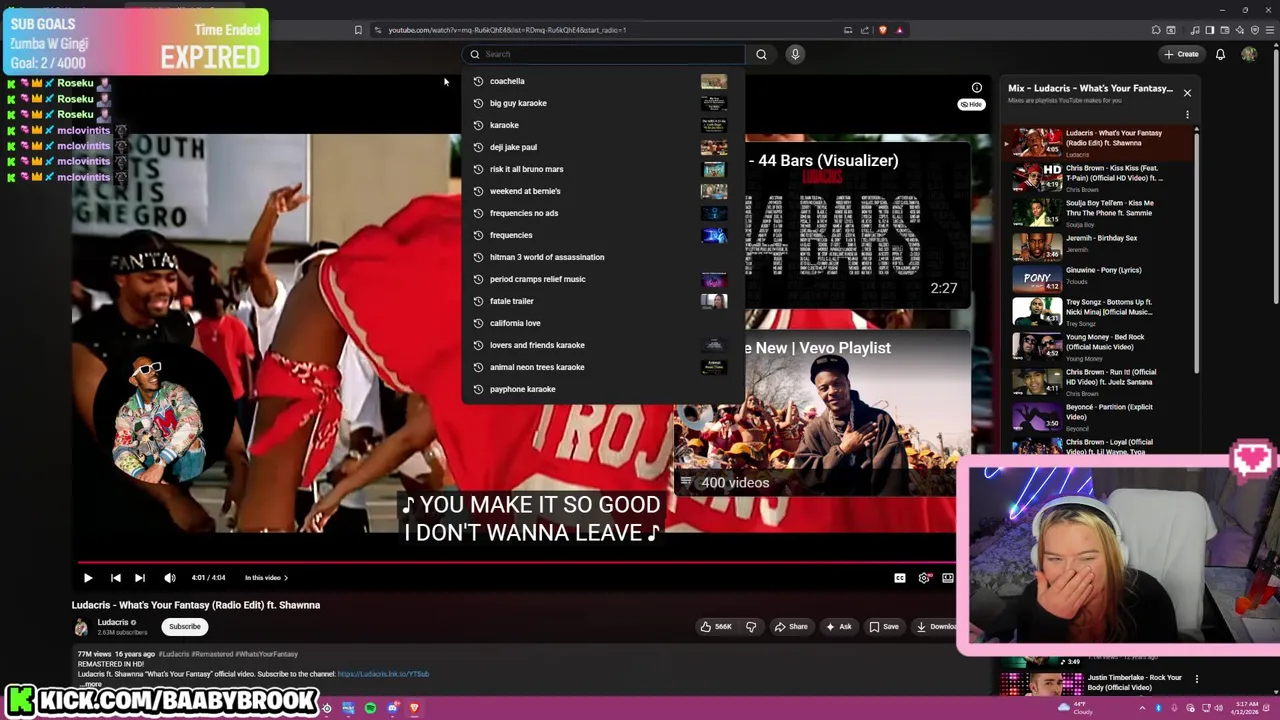The image size is (1280, 720).
Task: Click the Brave shields lion icon
Action: pos(882,30)
